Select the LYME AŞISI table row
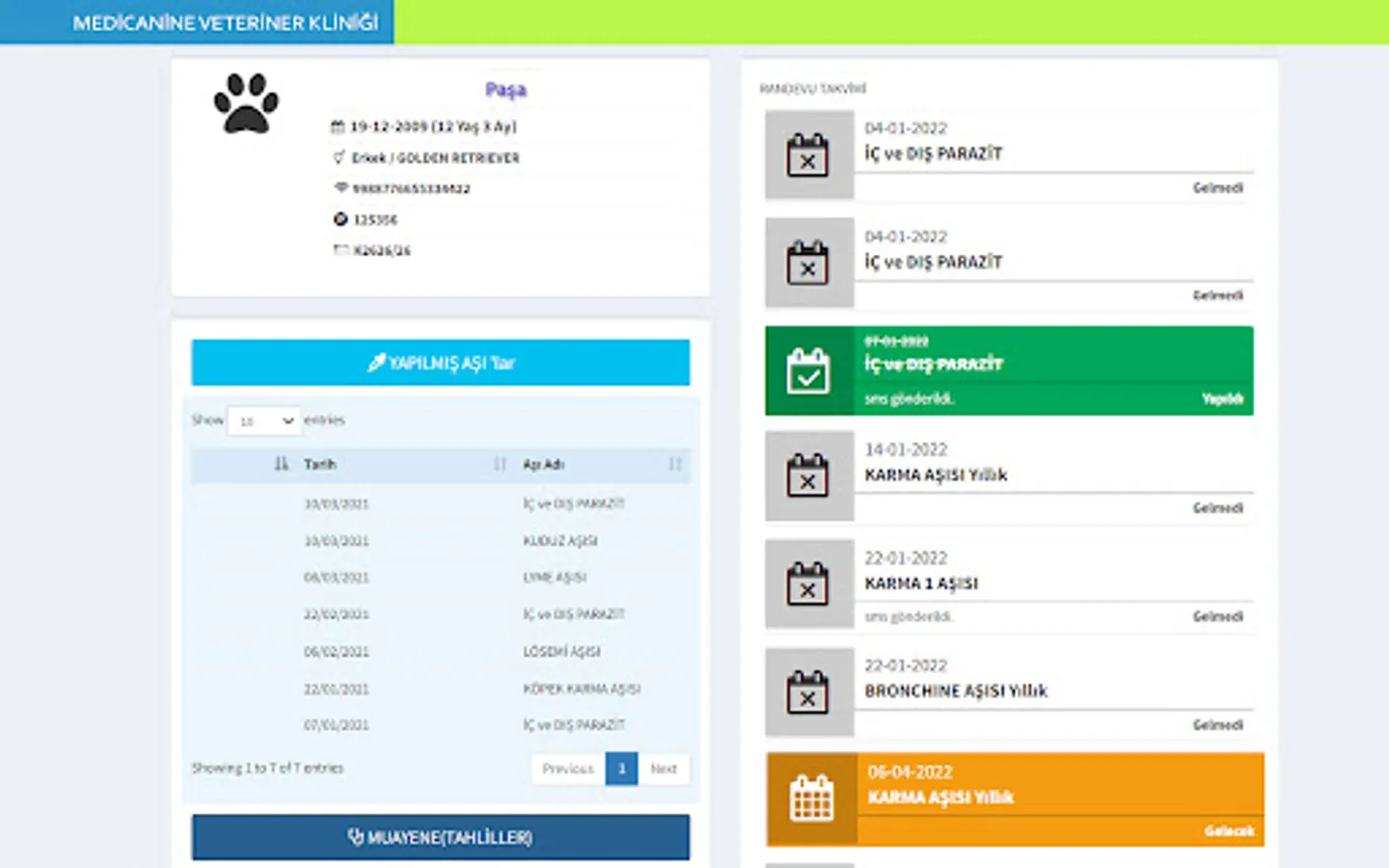This screenshot has width=1389, height=868. click(441, 578)
